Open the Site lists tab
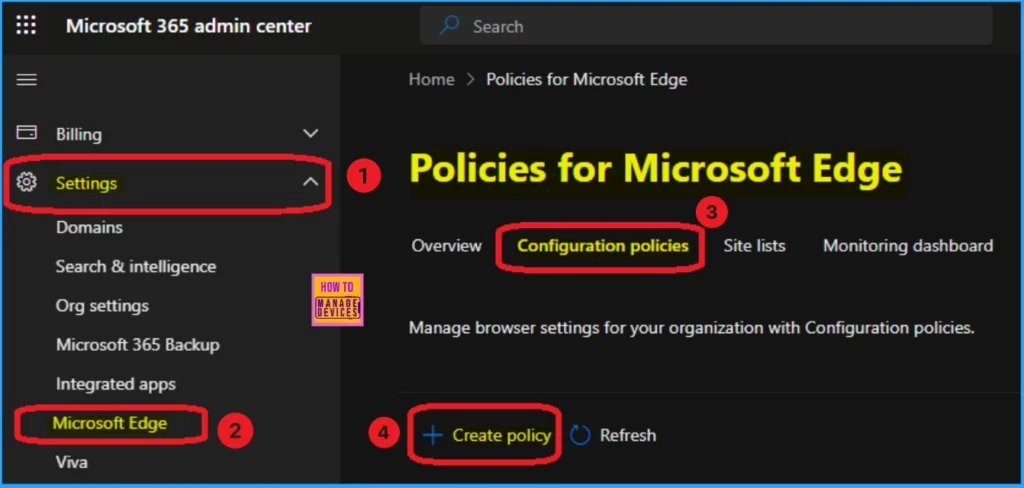 click(x=754, y=246)
